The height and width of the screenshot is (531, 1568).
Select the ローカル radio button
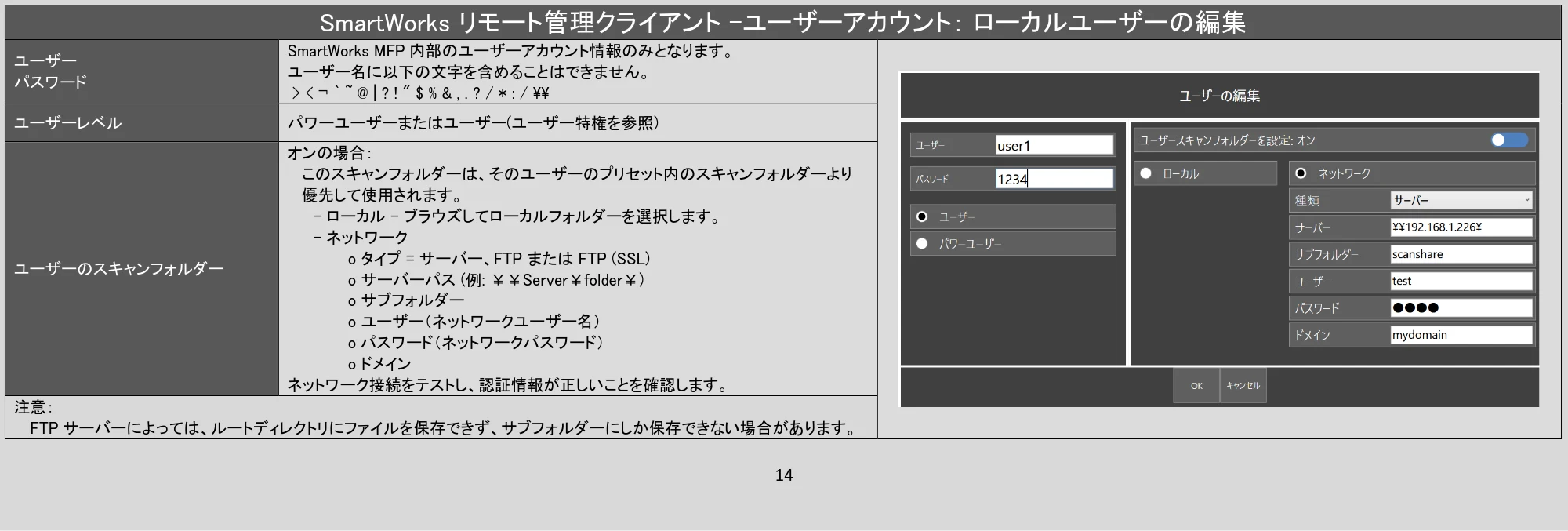point(1145,173)
